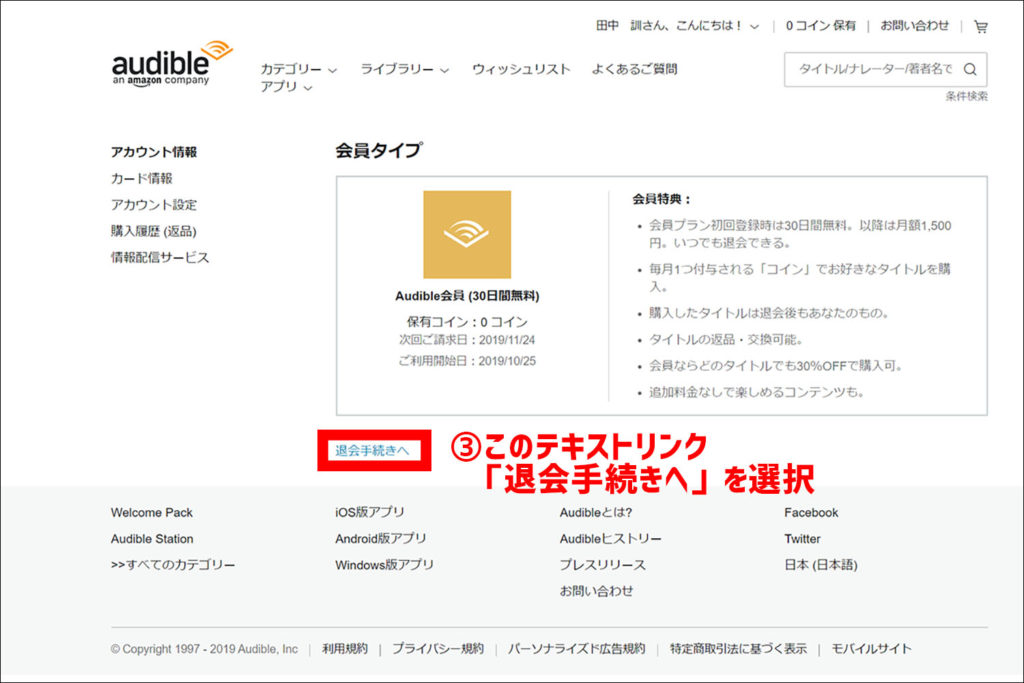This screenshot has height=683, width=1024.
Task: View the 0 コイン 保有 balance
Action: [820, 26]
